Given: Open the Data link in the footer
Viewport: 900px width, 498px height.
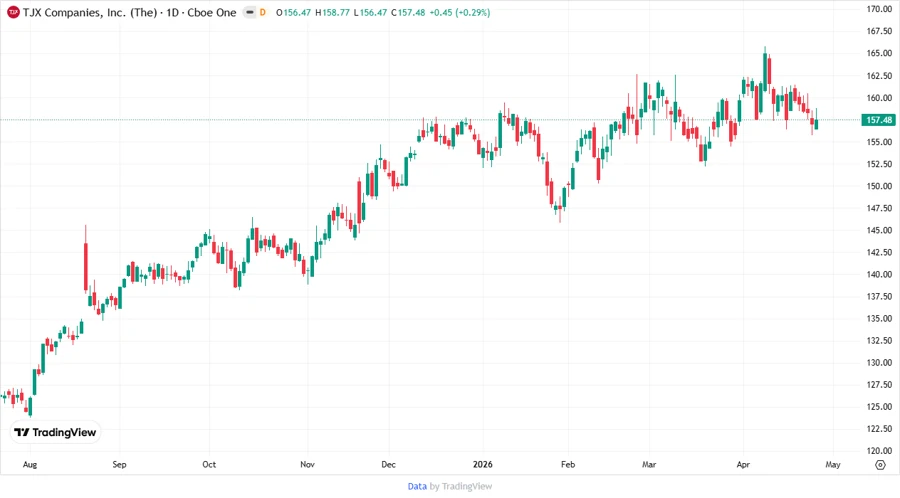Looking at the screenshot, I should (417, 486).
